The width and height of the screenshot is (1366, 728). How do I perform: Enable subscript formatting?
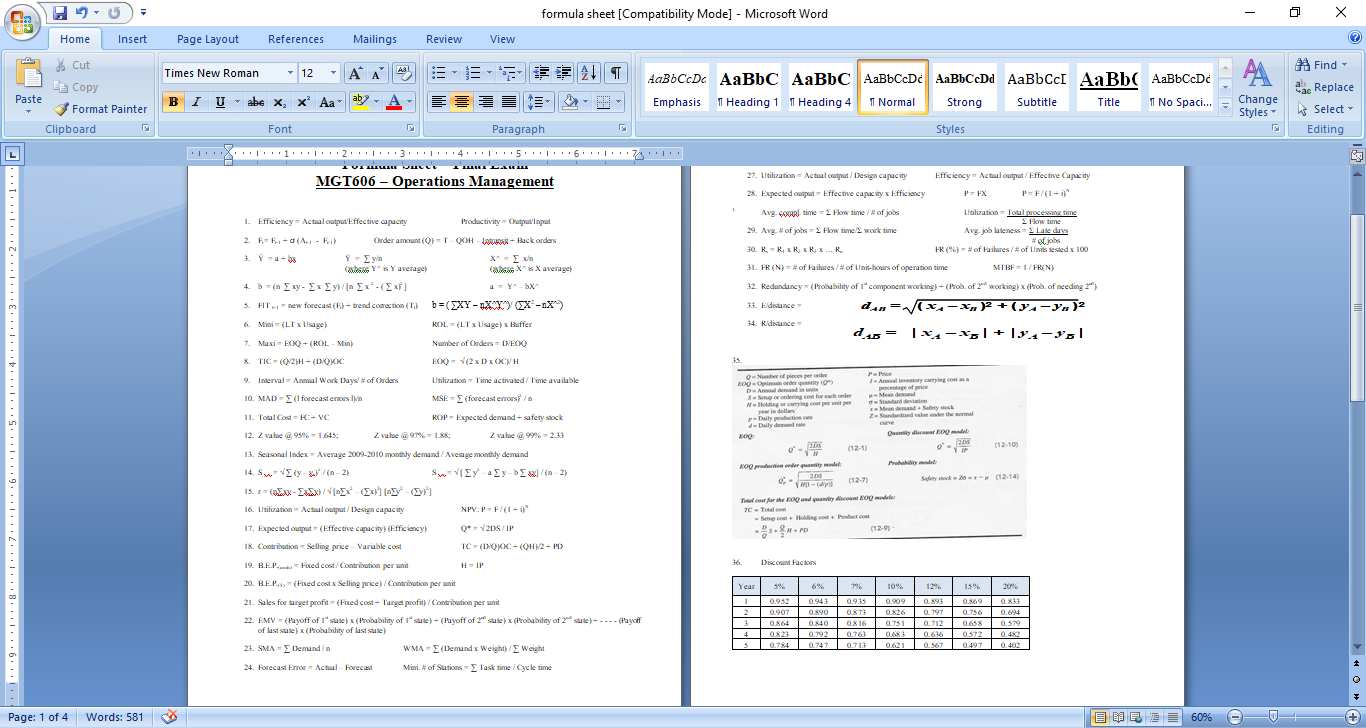(279, 103)
